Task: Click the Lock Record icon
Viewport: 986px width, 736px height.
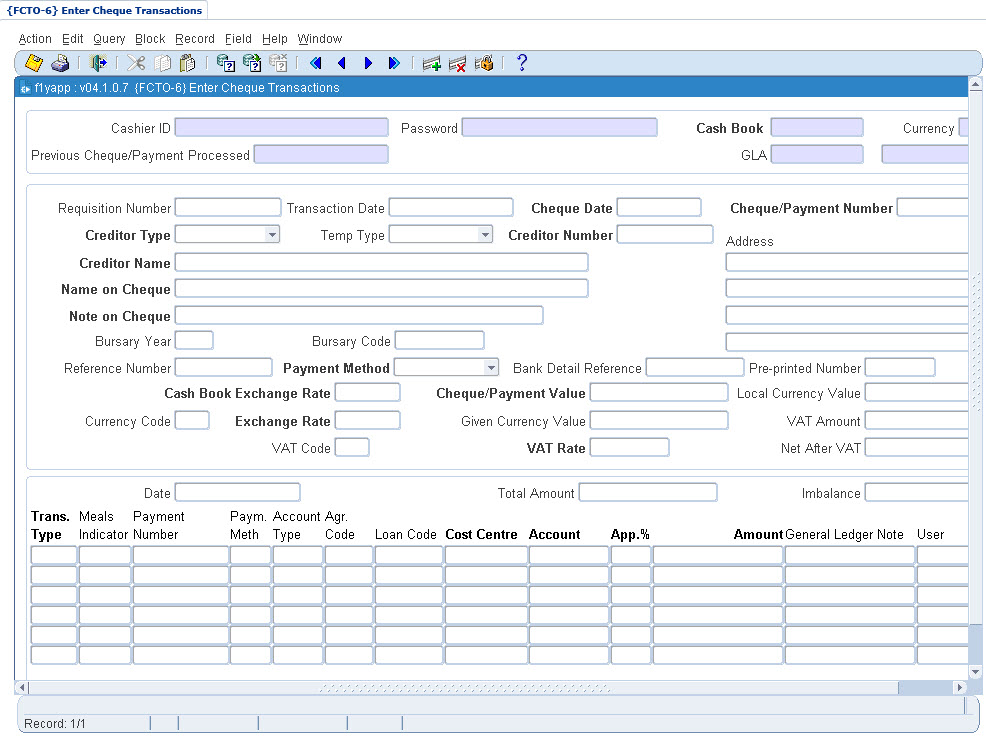Action: pyautogui.click(x=484, y=63)
